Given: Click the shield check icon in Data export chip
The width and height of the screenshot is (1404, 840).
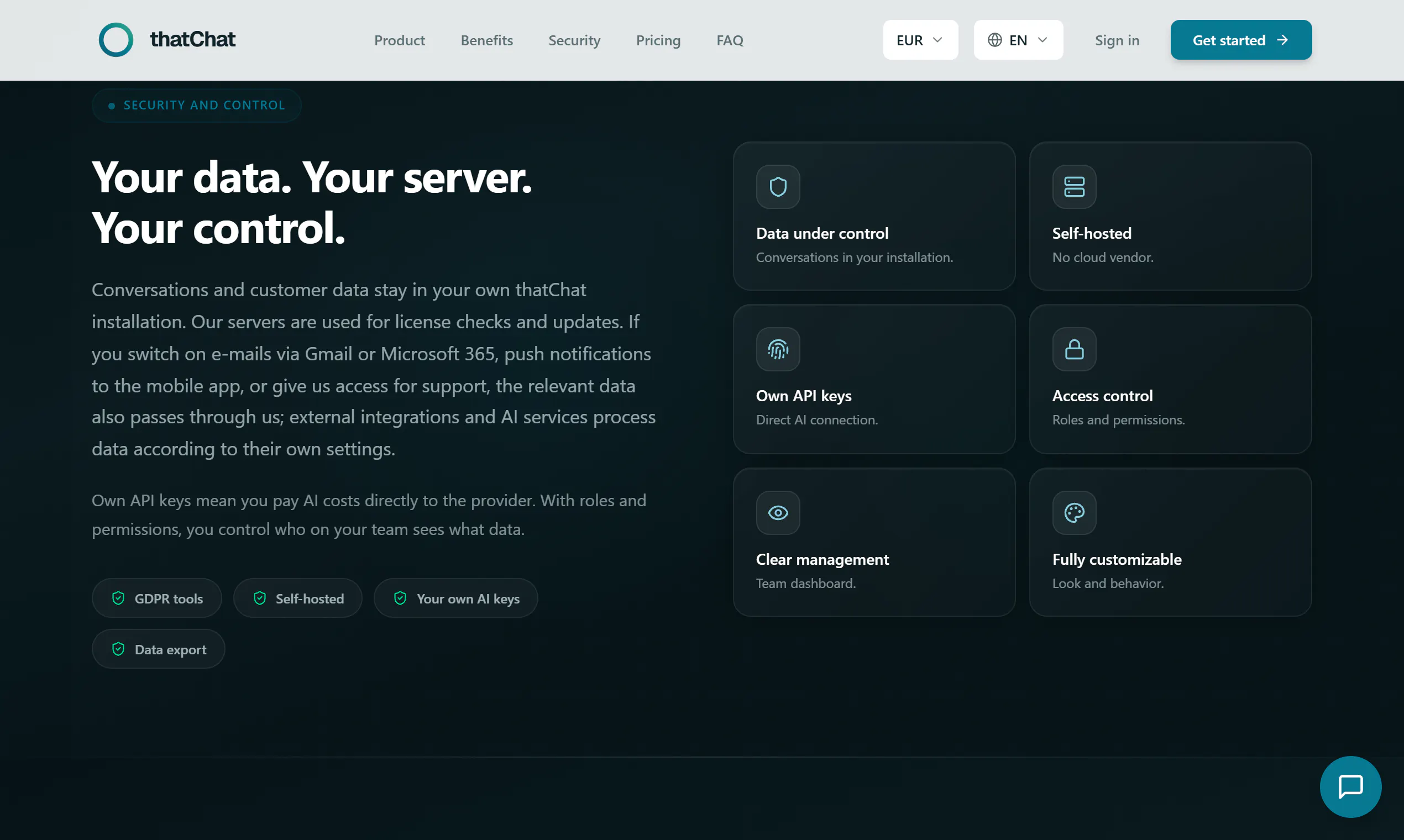Looking at the screenshot, I should [x=118, y=649].
